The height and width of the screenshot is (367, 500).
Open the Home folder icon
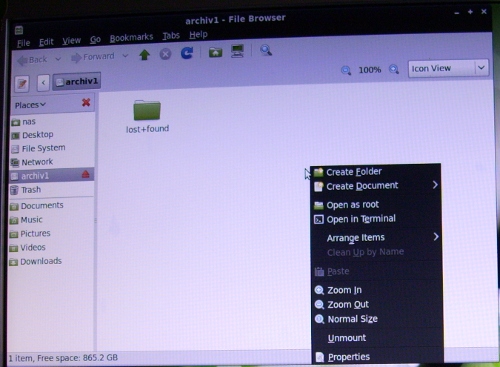coord(215,52)
